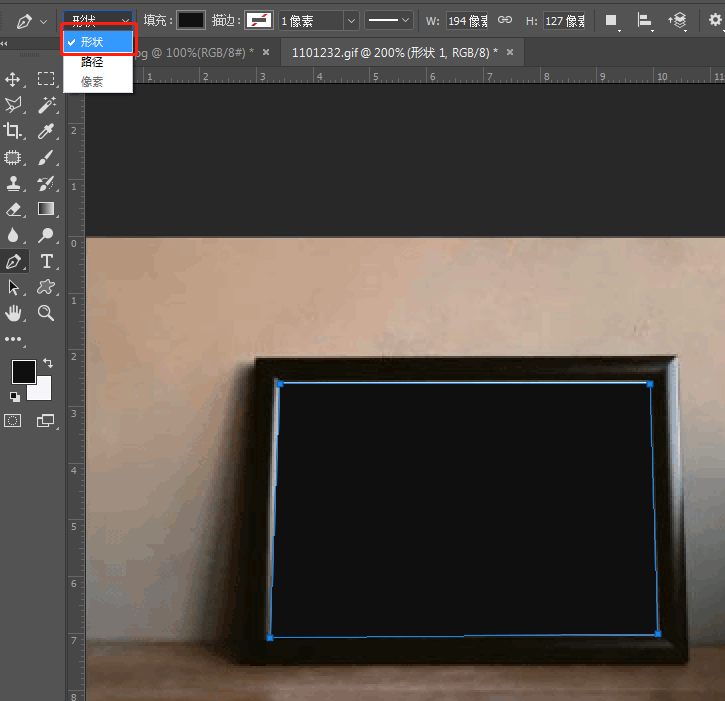Select the Zoom tool
Image resolution: width=725 pixels, height=701 pixels.
[x=46, y=313]
